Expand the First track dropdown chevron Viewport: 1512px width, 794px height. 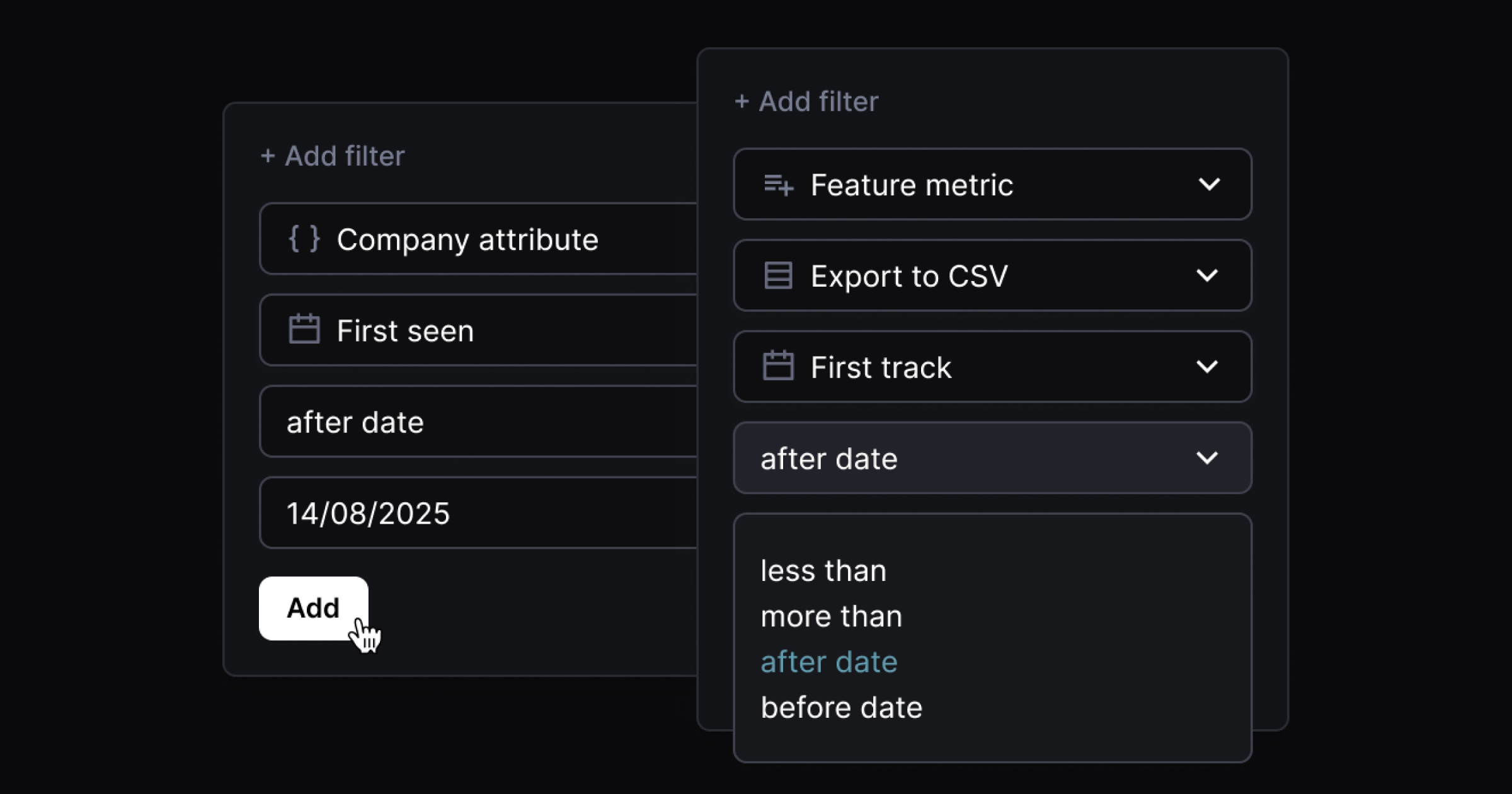point(1207,367)
